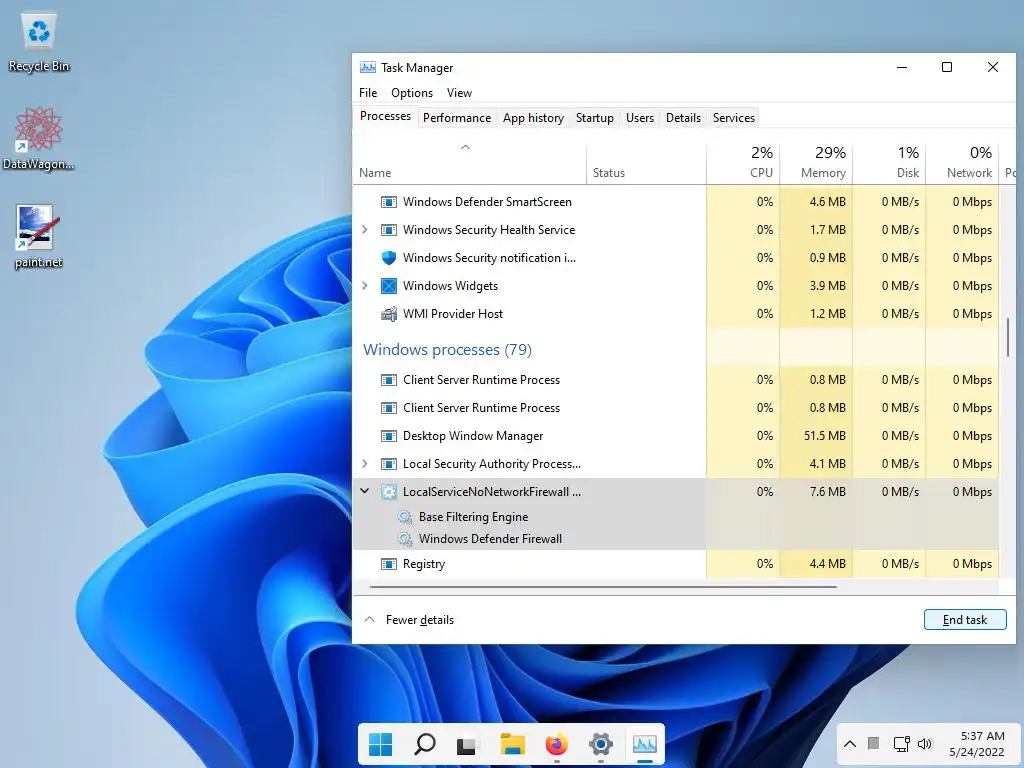This screenshot has height=768, width=1024.
Task: Switch to the Performance tab
Action: click(456, 118)
